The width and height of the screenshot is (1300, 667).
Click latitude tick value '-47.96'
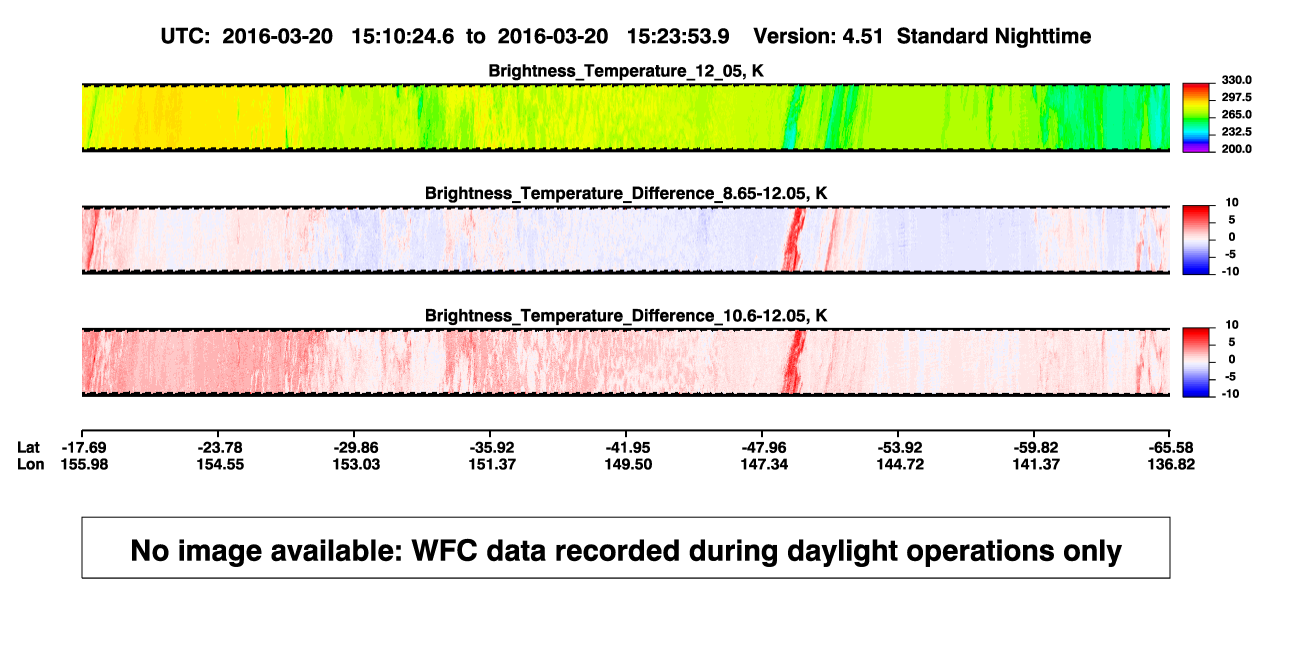pos(763,447)
